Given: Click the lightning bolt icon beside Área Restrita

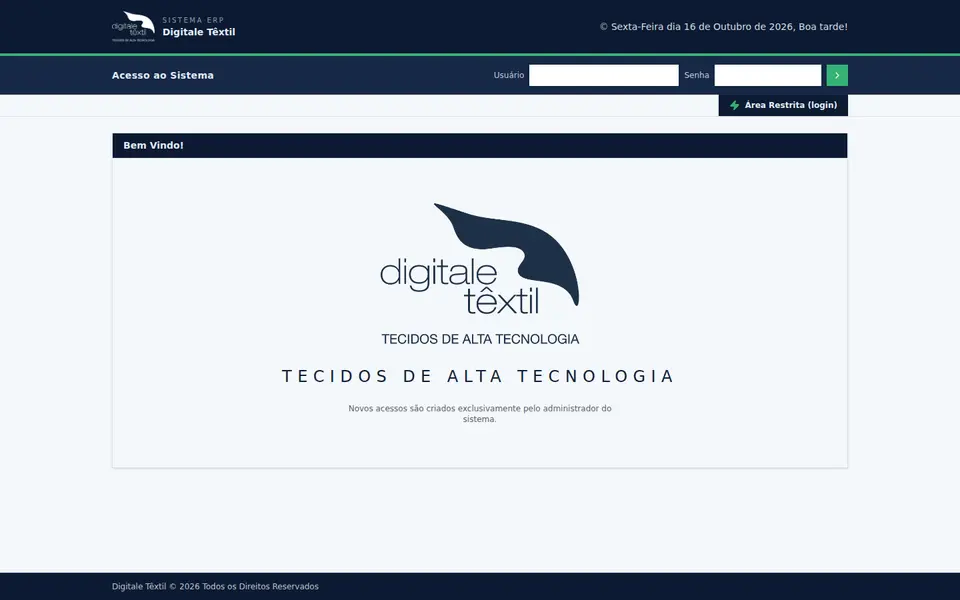Looking at the screenshot, I should [734, 105].
